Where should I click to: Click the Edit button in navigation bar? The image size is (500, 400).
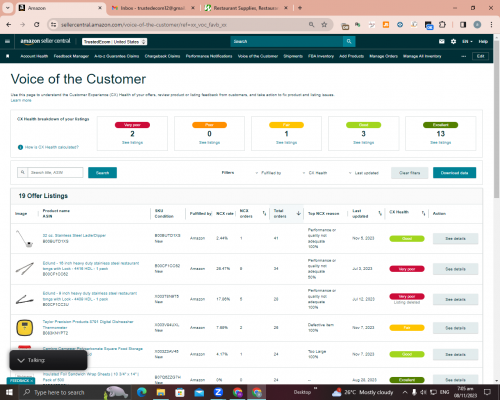[480, 56]
